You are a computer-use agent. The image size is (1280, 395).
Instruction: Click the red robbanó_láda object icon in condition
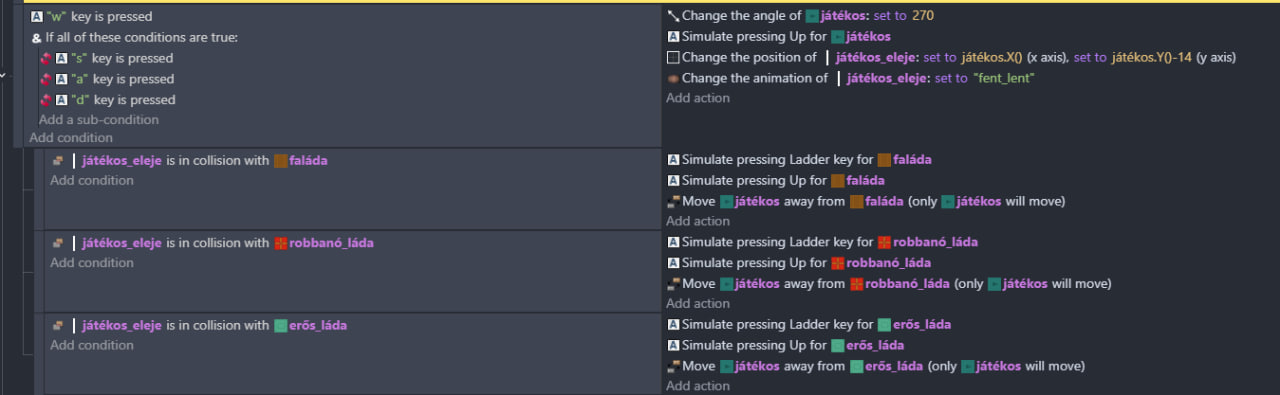pyautogui.click(x=281, y=243)
